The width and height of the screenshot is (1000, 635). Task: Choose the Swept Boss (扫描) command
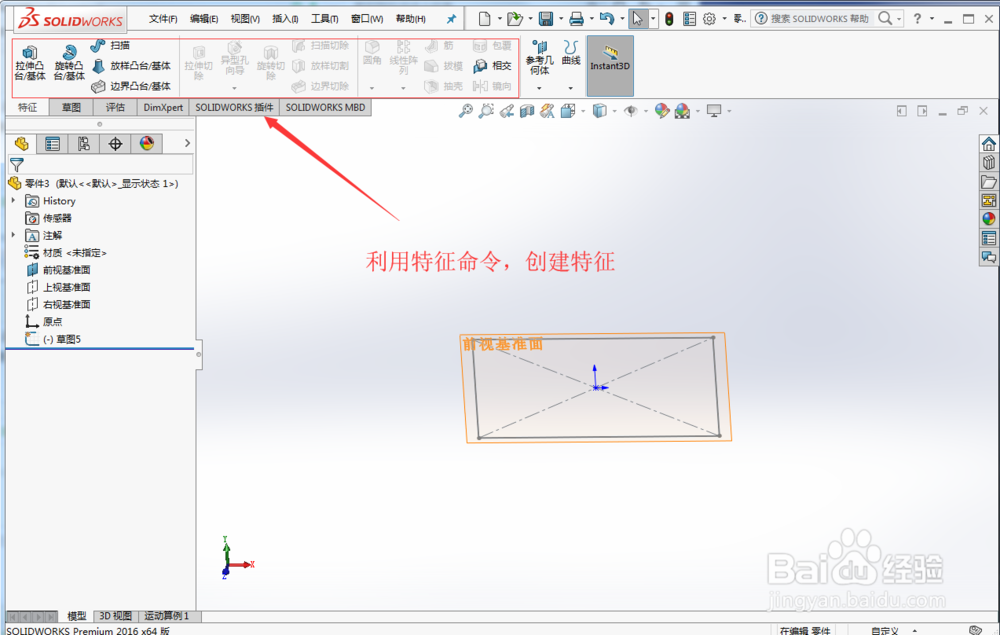pyautogui.click(x=110, y=45)
